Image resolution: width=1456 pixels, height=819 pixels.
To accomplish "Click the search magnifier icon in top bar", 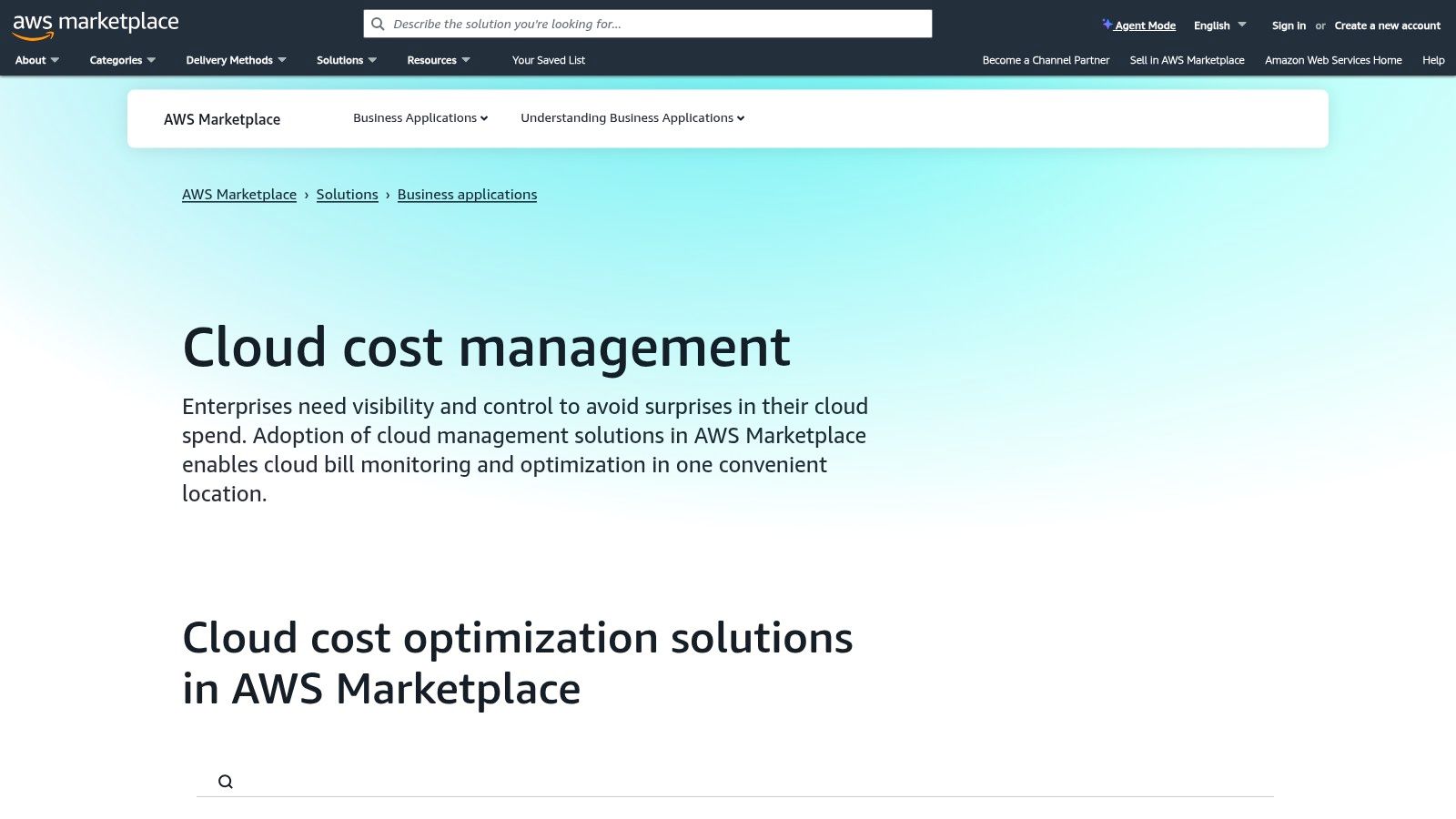I will tap(378, 24).
